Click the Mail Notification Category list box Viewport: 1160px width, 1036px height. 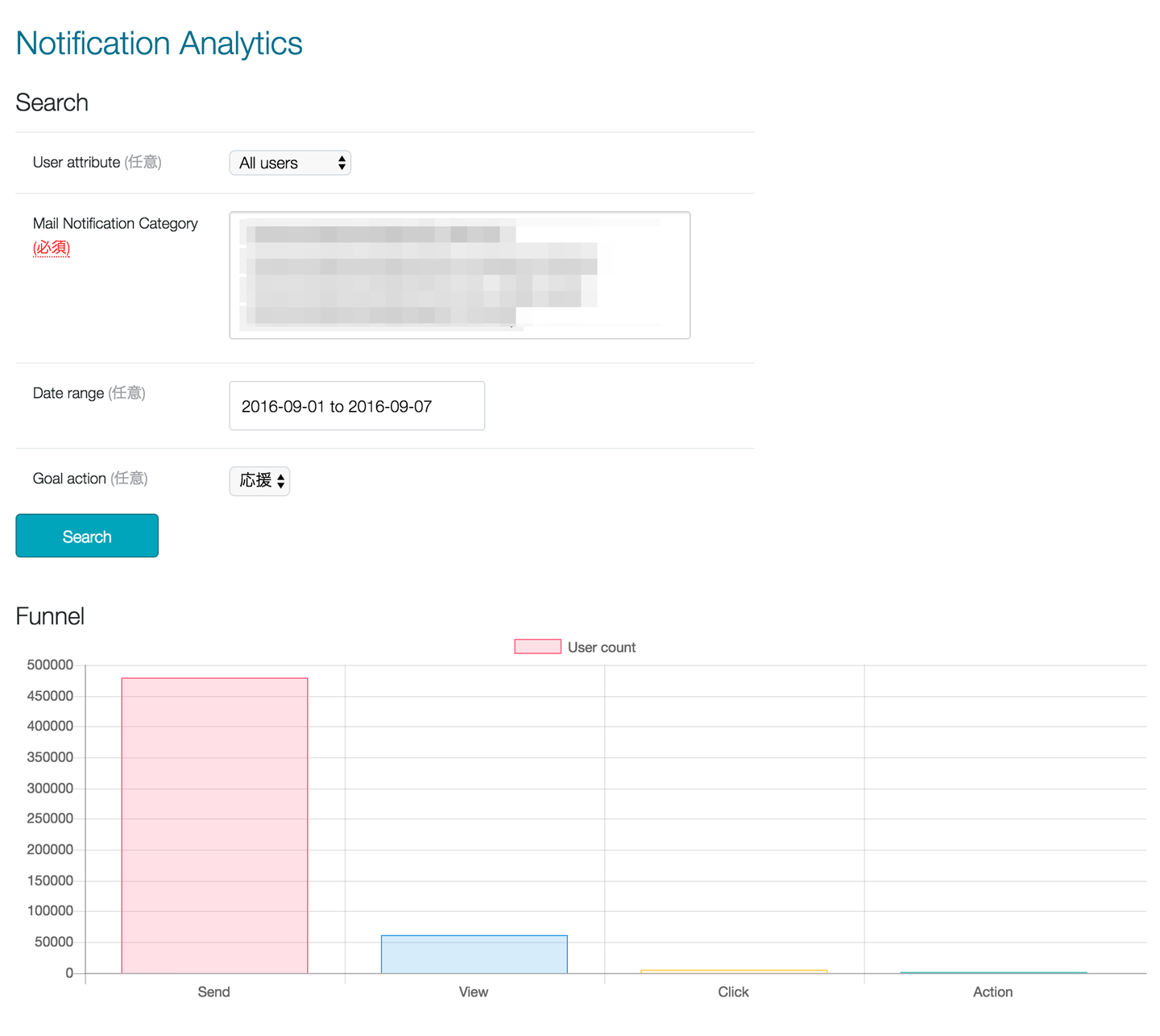coord(460,276)
